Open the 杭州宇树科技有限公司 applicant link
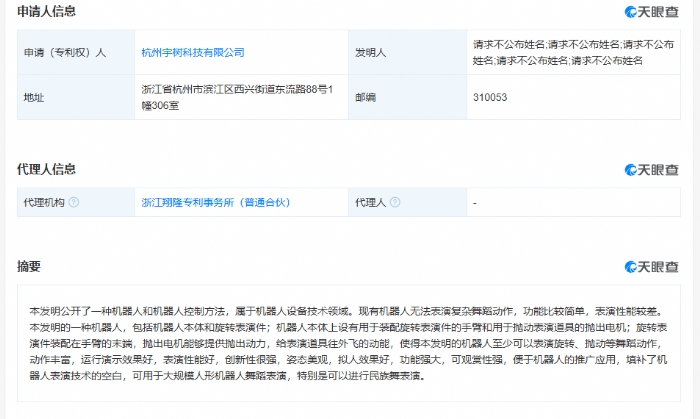Viewport: 700px width, 419px height. 193,53
